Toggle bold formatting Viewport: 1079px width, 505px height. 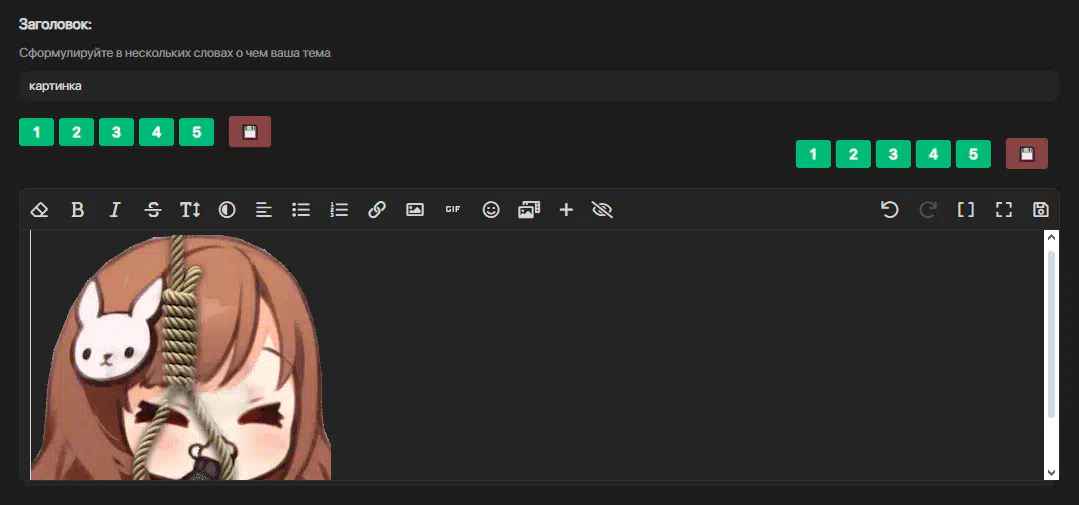pyautogui.click(x=77, y=210)
